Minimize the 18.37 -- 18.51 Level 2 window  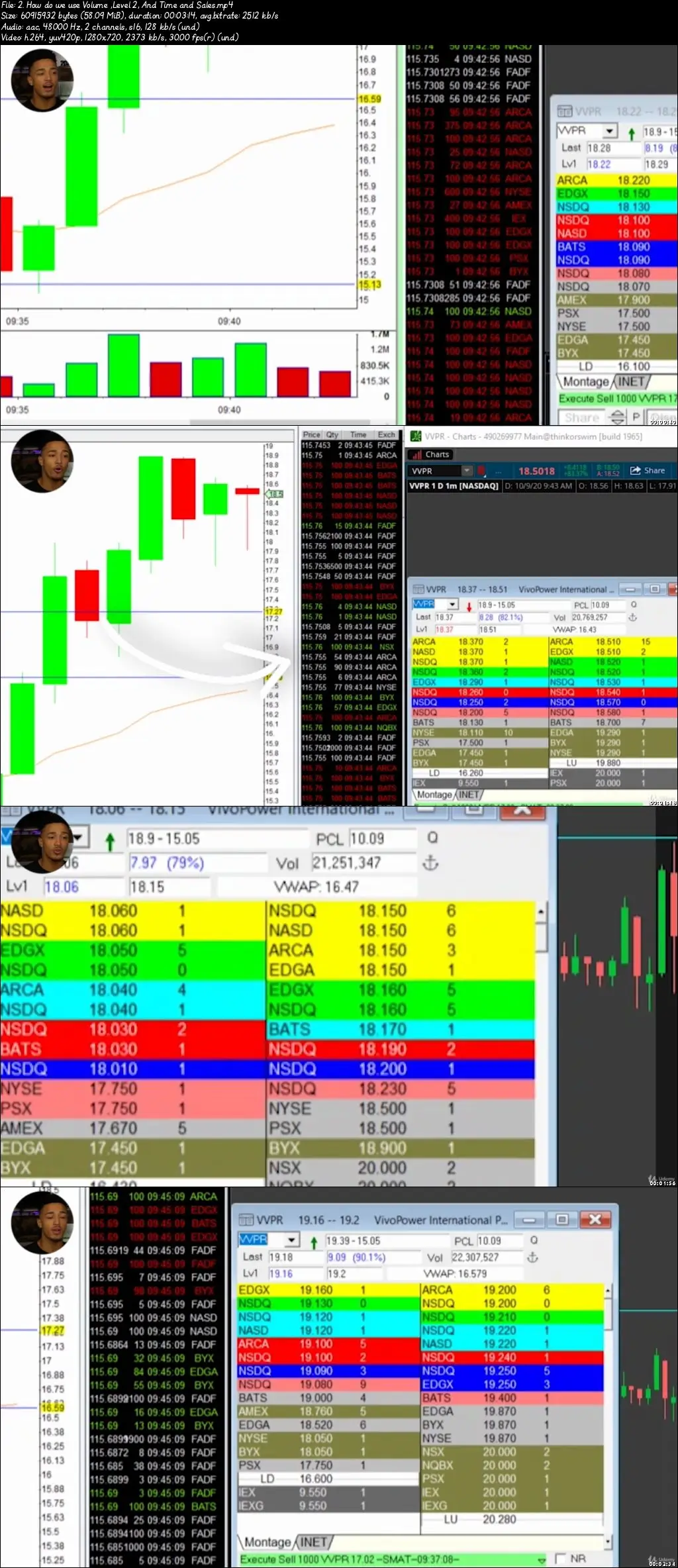pos(630,589)
